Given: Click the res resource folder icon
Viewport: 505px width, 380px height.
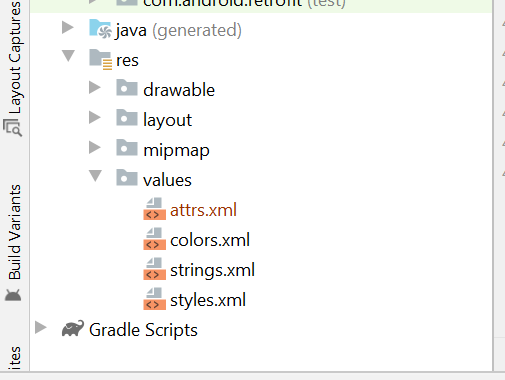Looking at the screenshot, I should tap(100, 59).
